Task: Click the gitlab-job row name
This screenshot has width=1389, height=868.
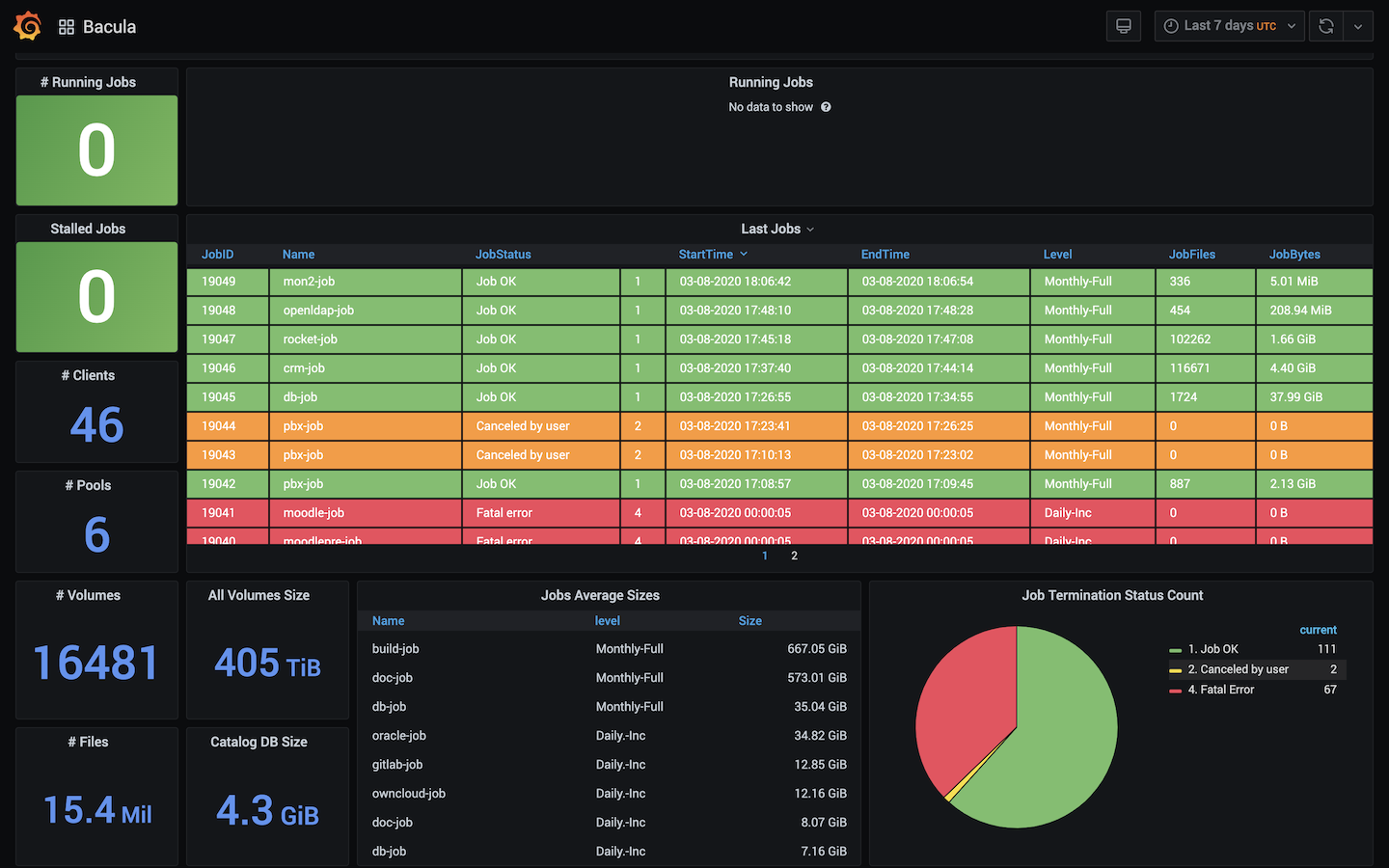Action: click(397, 765)
